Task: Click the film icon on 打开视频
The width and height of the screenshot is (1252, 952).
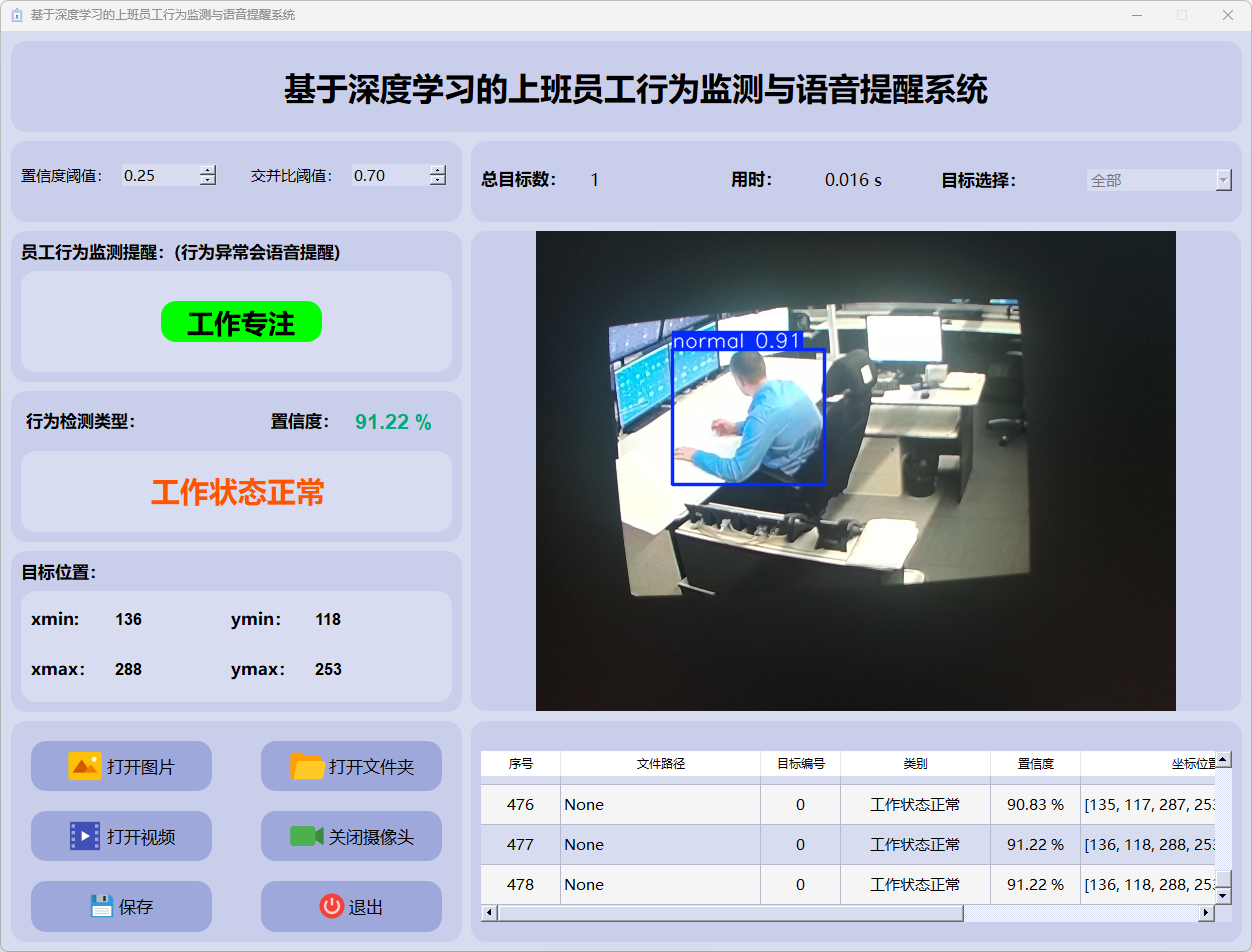Action: coord(85,836)
